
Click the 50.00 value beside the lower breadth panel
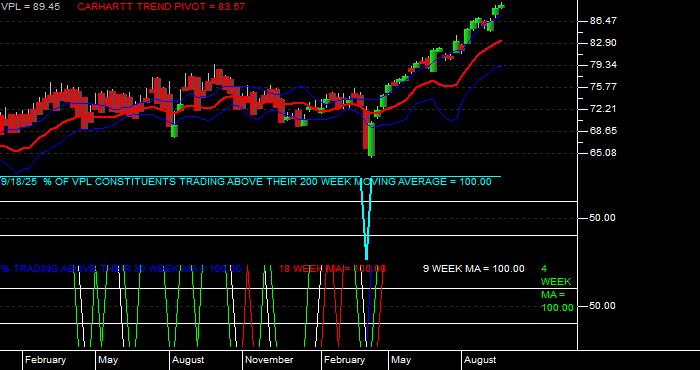[603, 306]
